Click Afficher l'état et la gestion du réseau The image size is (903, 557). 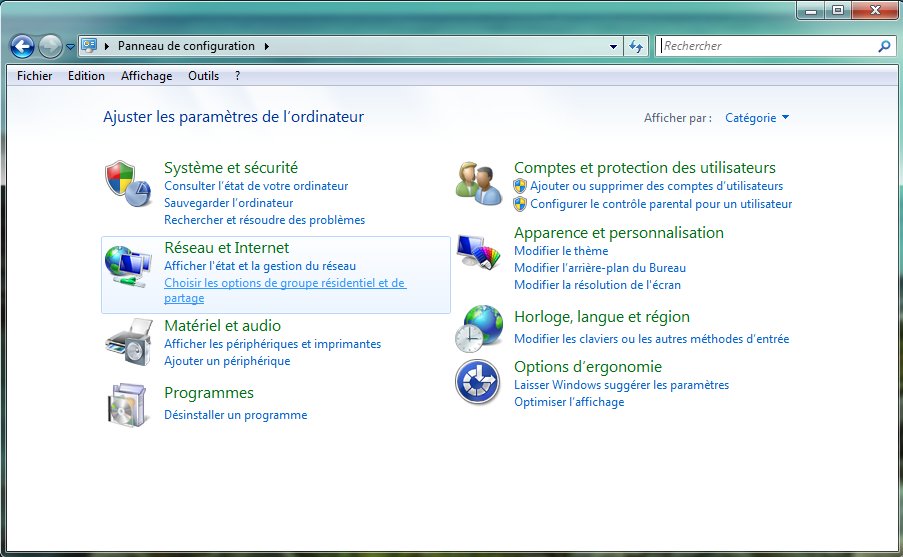(260, 266)
